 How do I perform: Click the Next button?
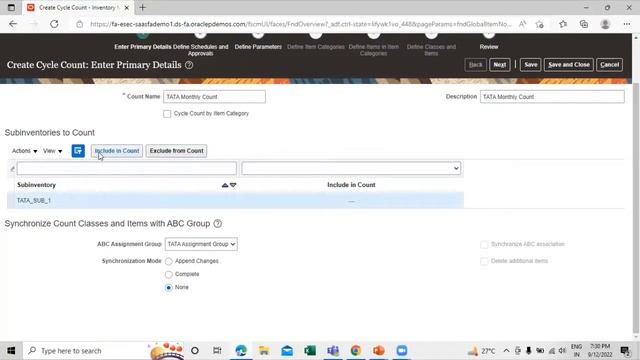[x=500, y=64]
